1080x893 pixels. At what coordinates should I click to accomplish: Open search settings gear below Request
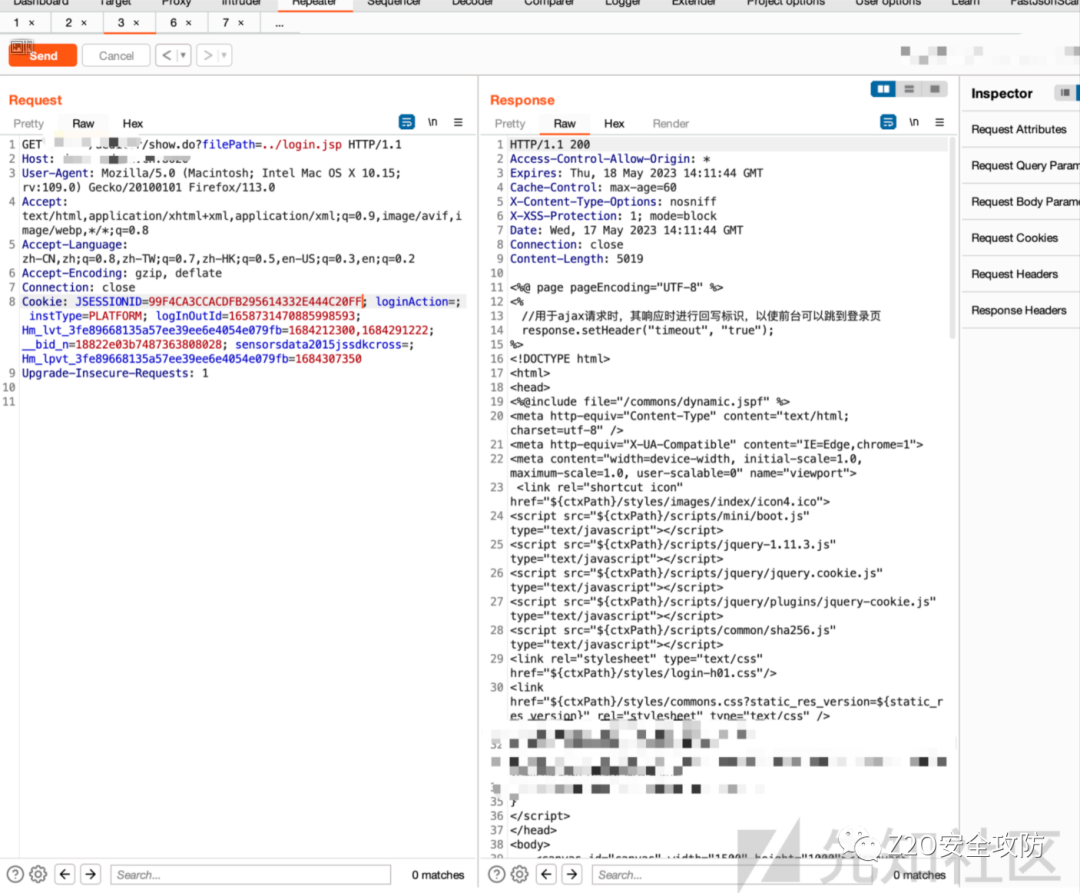click(x=39, y=874)
